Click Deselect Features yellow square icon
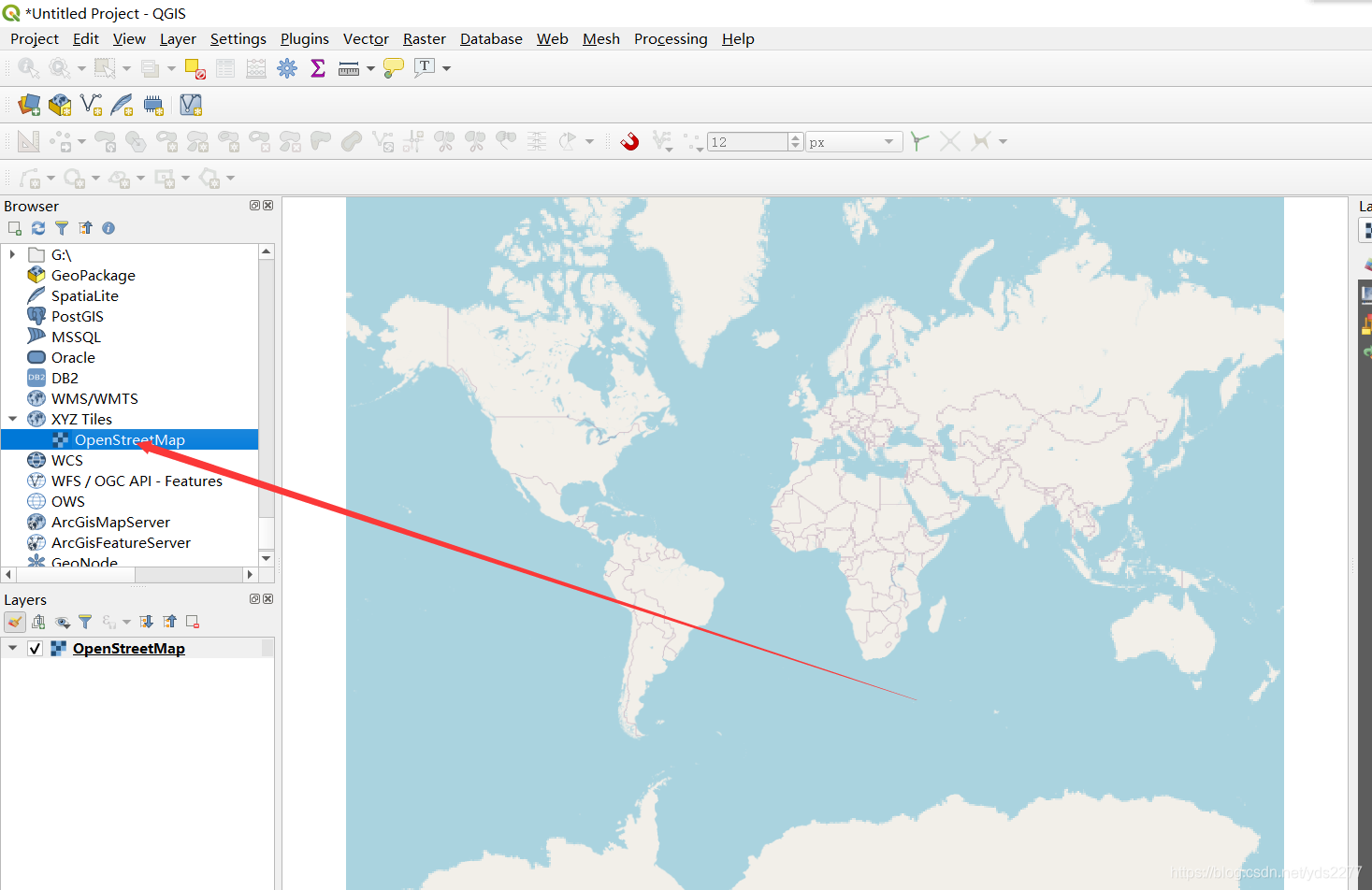 pos(195,68)
